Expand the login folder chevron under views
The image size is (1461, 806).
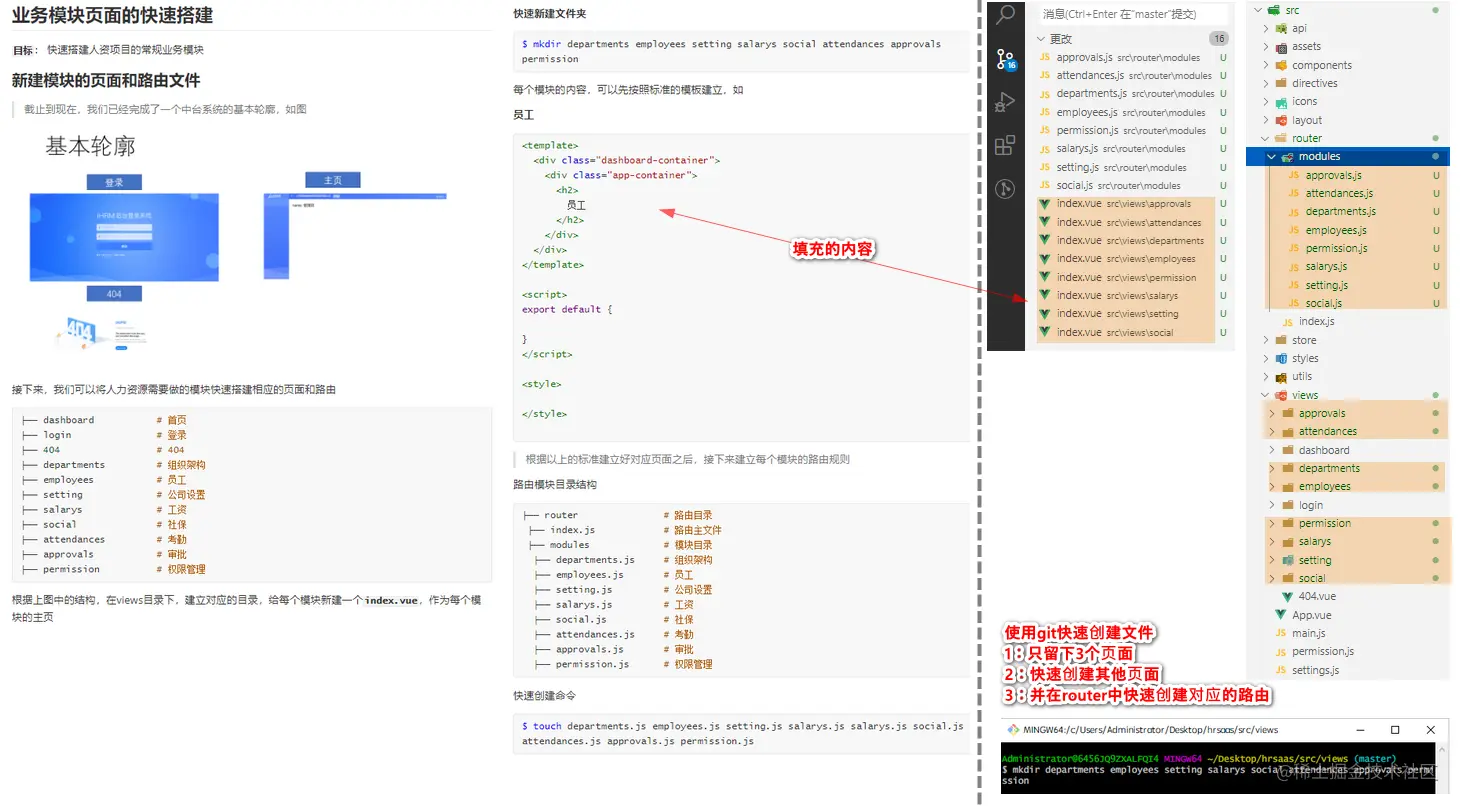click(x=1273, y=505)
